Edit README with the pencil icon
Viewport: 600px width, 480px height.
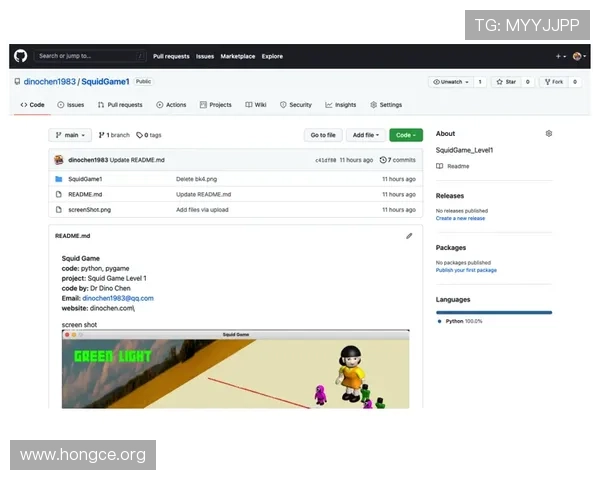(409, 236)
